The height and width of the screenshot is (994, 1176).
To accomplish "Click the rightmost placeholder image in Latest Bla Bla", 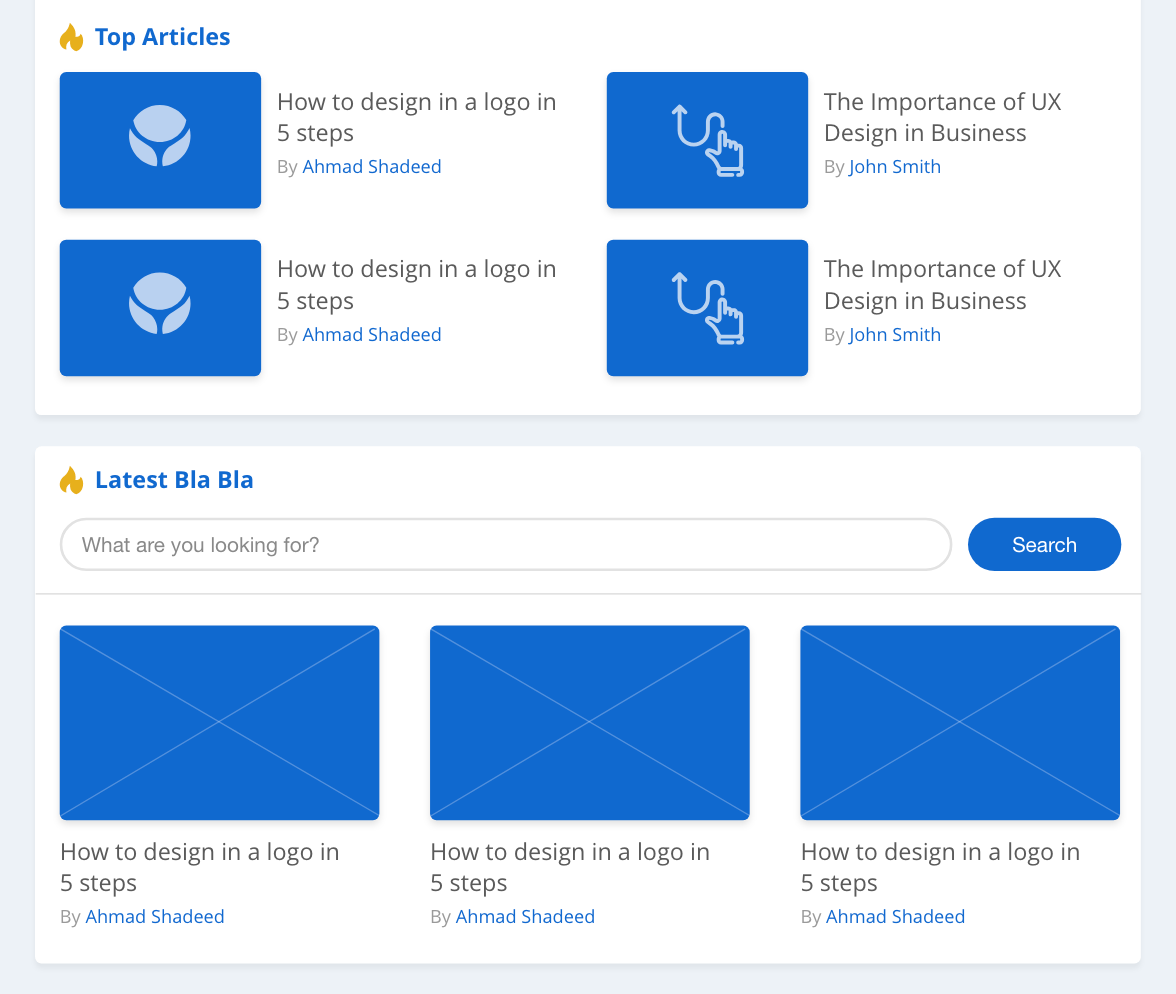I will pos(959,723).
